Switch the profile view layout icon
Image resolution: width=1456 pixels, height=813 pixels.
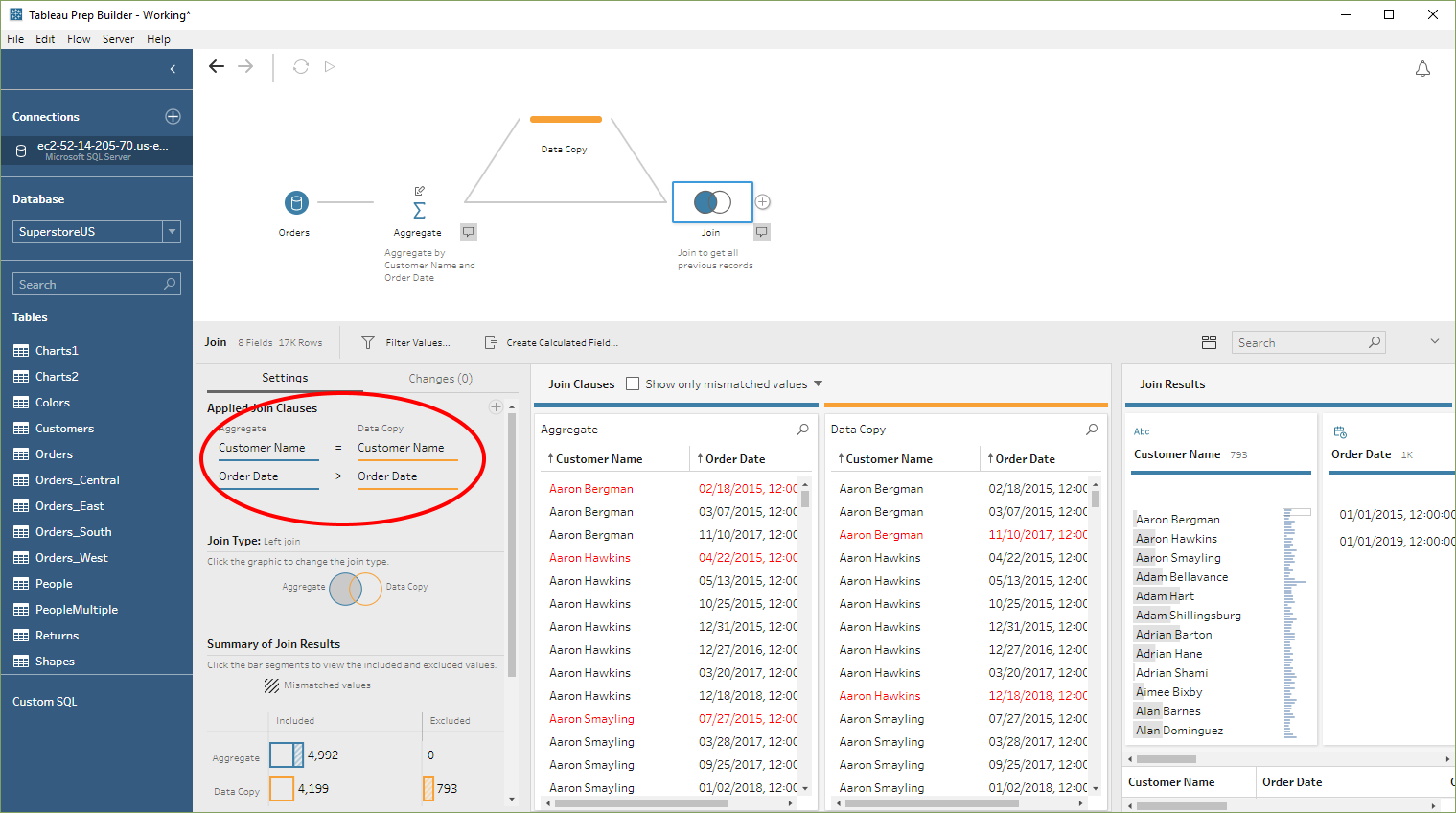[x=1209, y=342]
